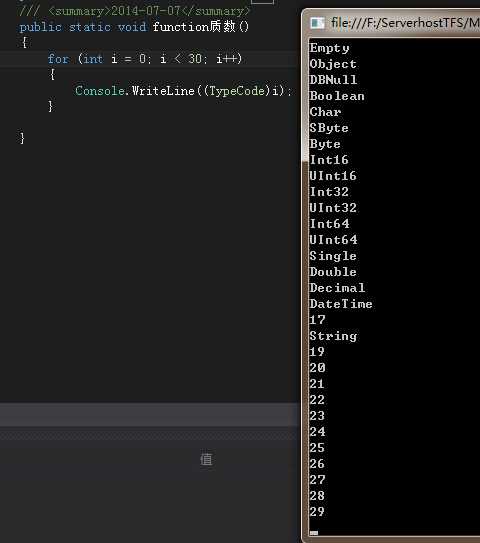Viewport: 480px width, 543px height.
Task: Click 'DateTime' in console output
Action: click(x=341, y=304)
